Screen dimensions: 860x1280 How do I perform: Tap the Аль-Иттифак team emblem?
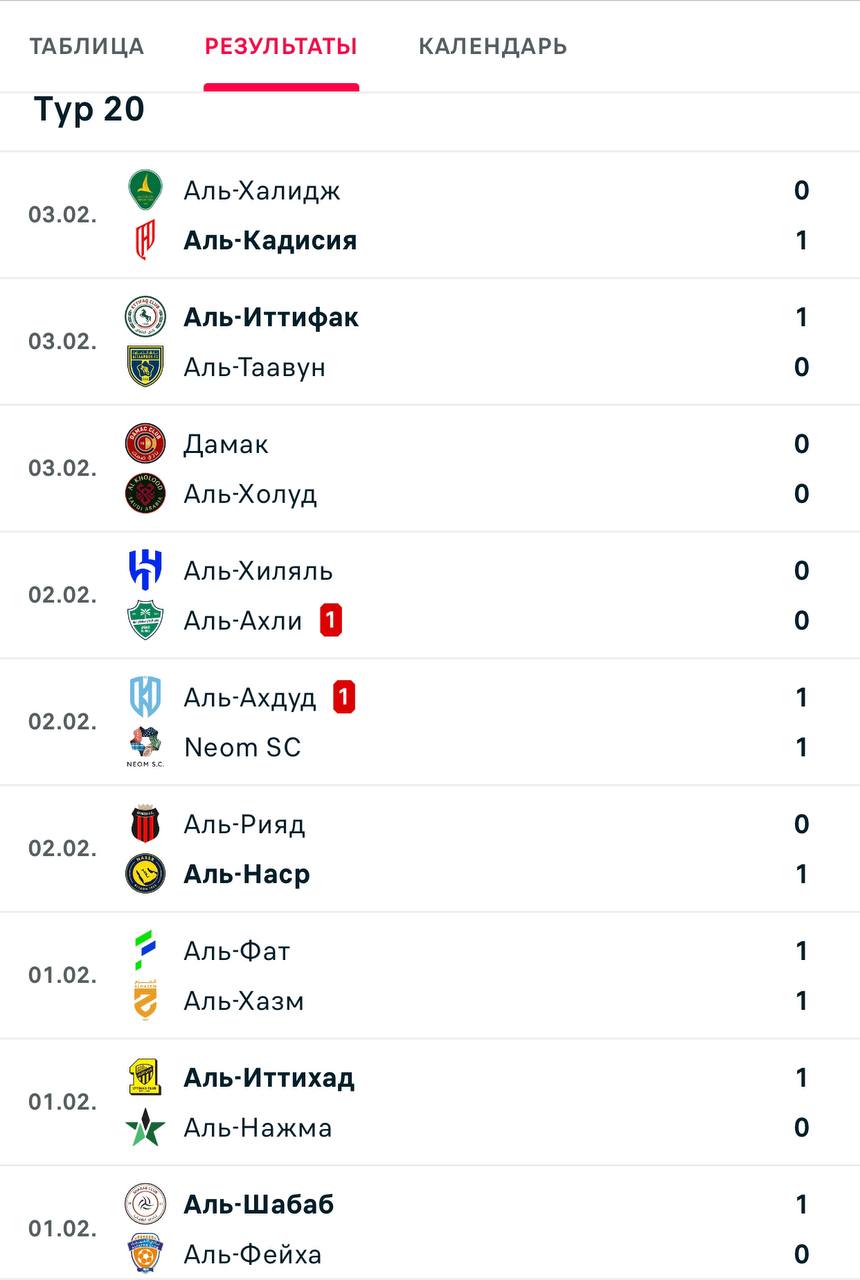145,317
